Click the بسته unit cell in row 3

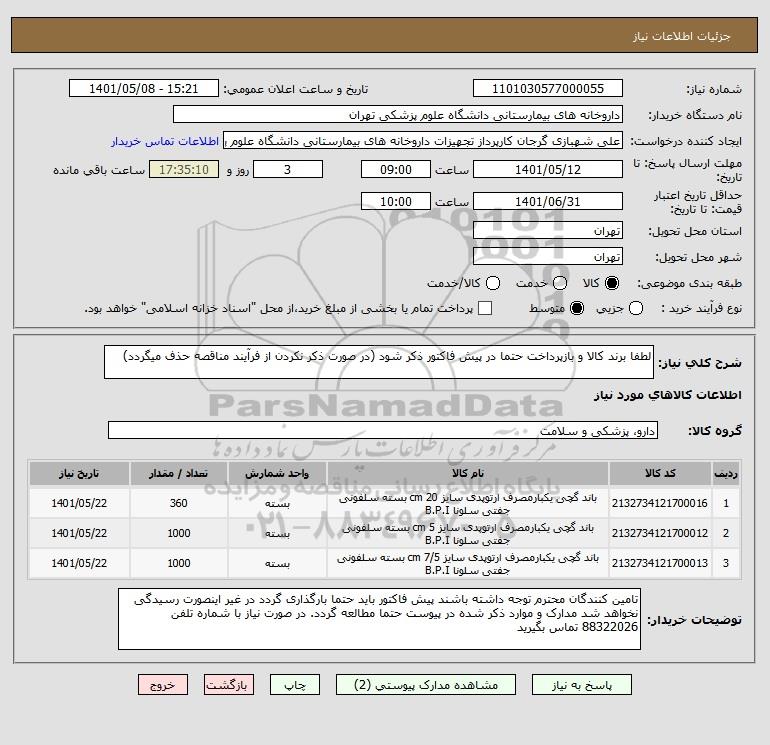coord(277,564)
